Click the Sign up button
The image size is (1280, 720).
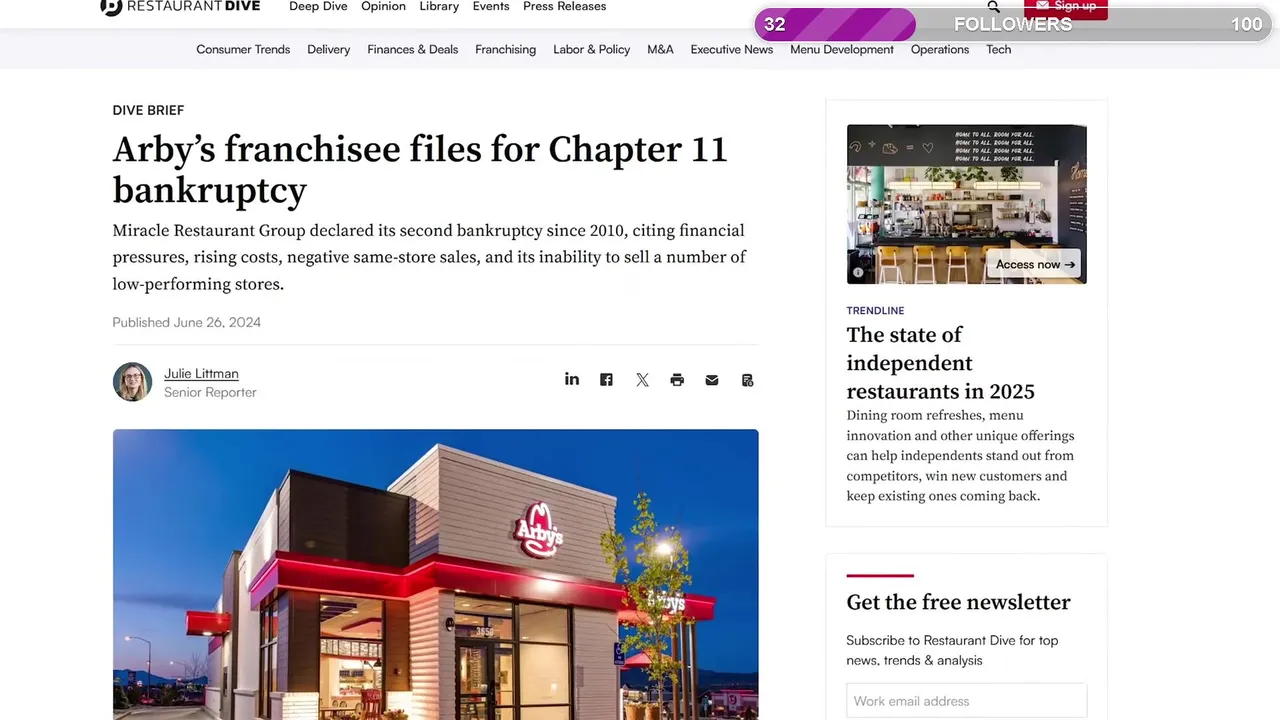click(1066, 8)
